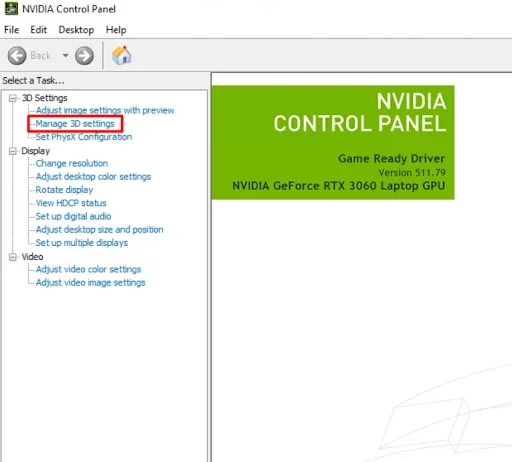Select the Video category label
This screenshot has width=512, height=462.
pyautogui.click(x=32, y=257)
